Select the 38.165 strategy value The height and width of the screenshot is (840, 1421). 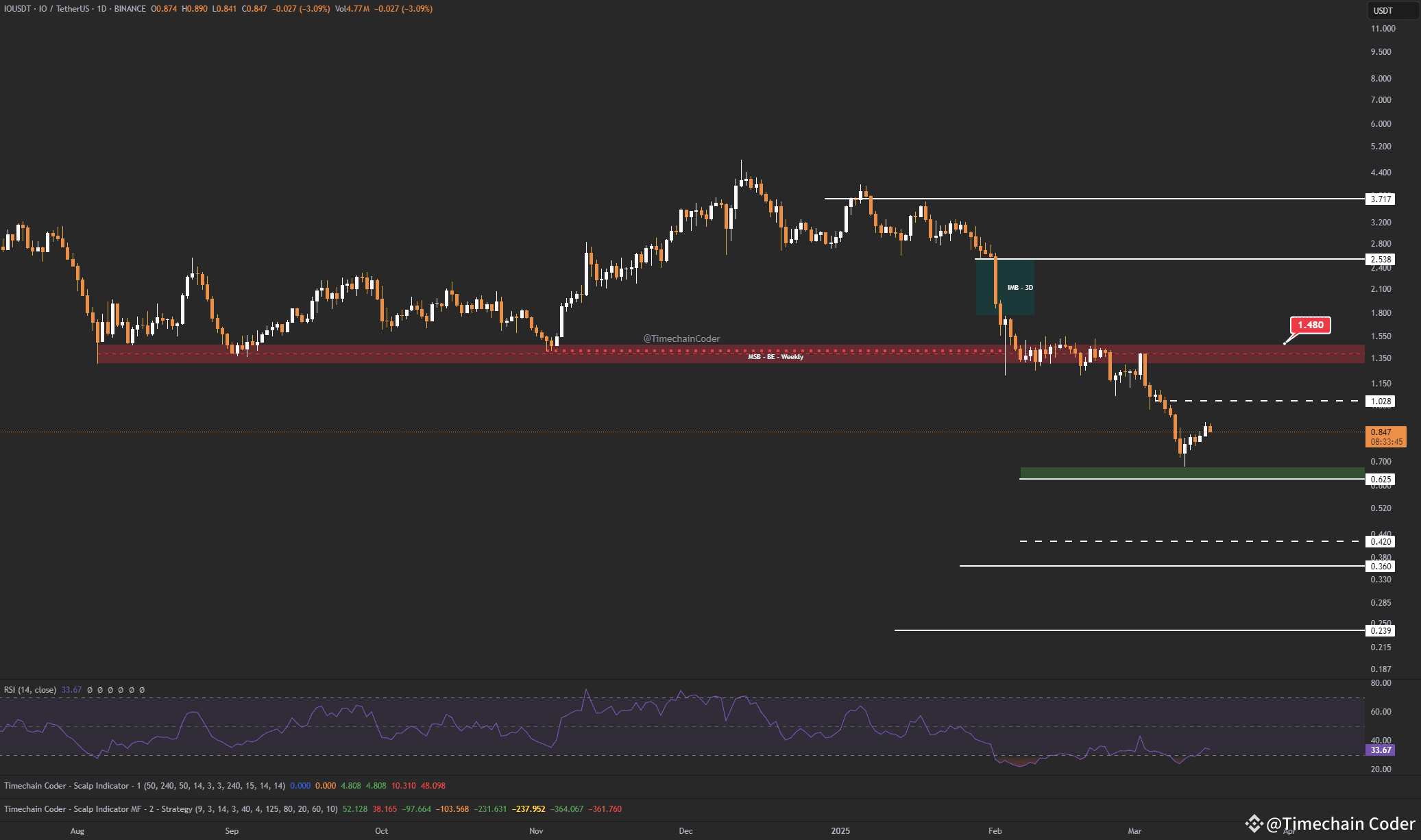pos(385,809)
